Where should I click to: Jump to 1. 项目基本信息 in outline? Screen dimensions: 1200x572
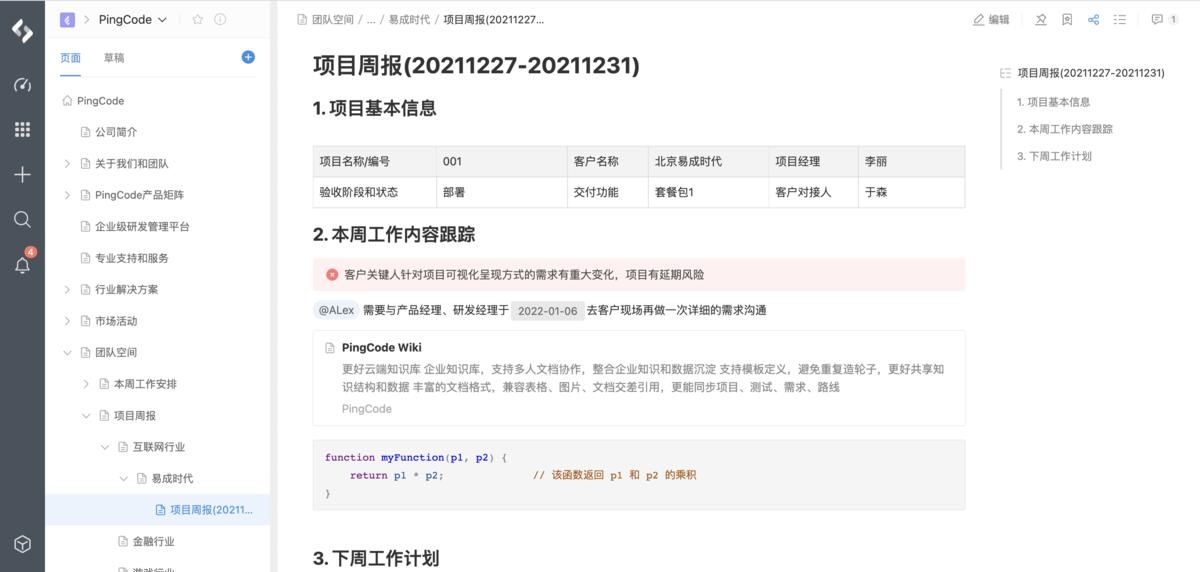[1053, 102]
